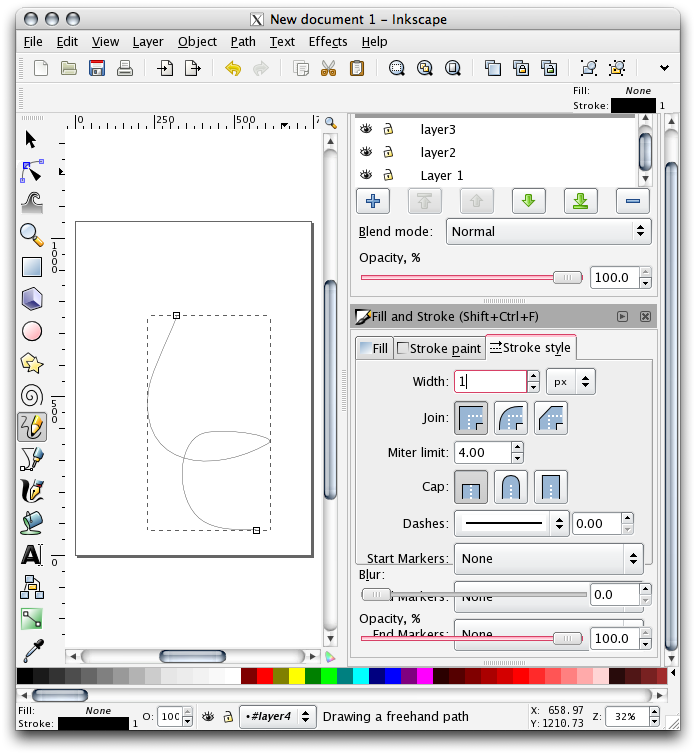696x754 pixels.
Task: Switch to the Stroke paint tab
Action: click(439, 348)
